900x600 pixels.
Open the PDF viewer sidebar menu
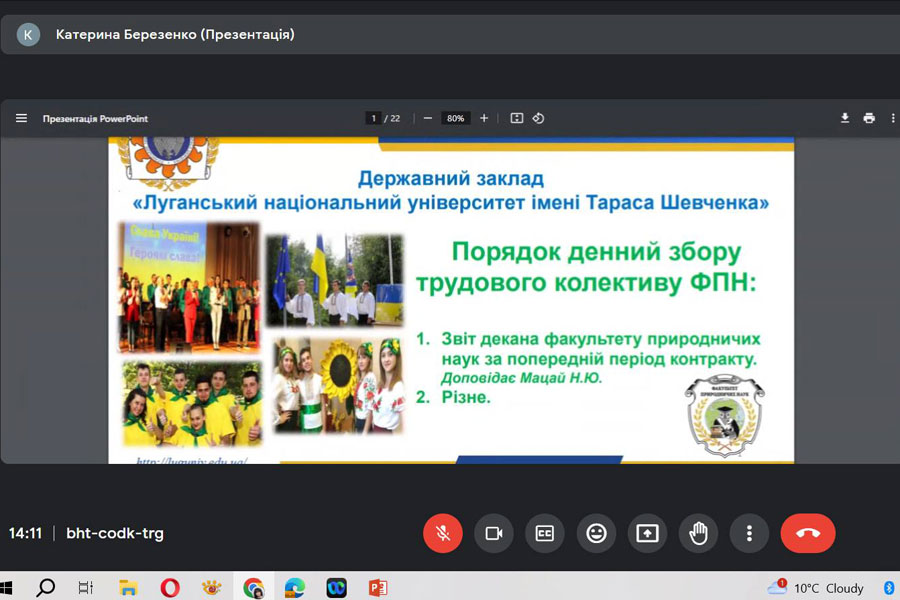coord(21,118)
